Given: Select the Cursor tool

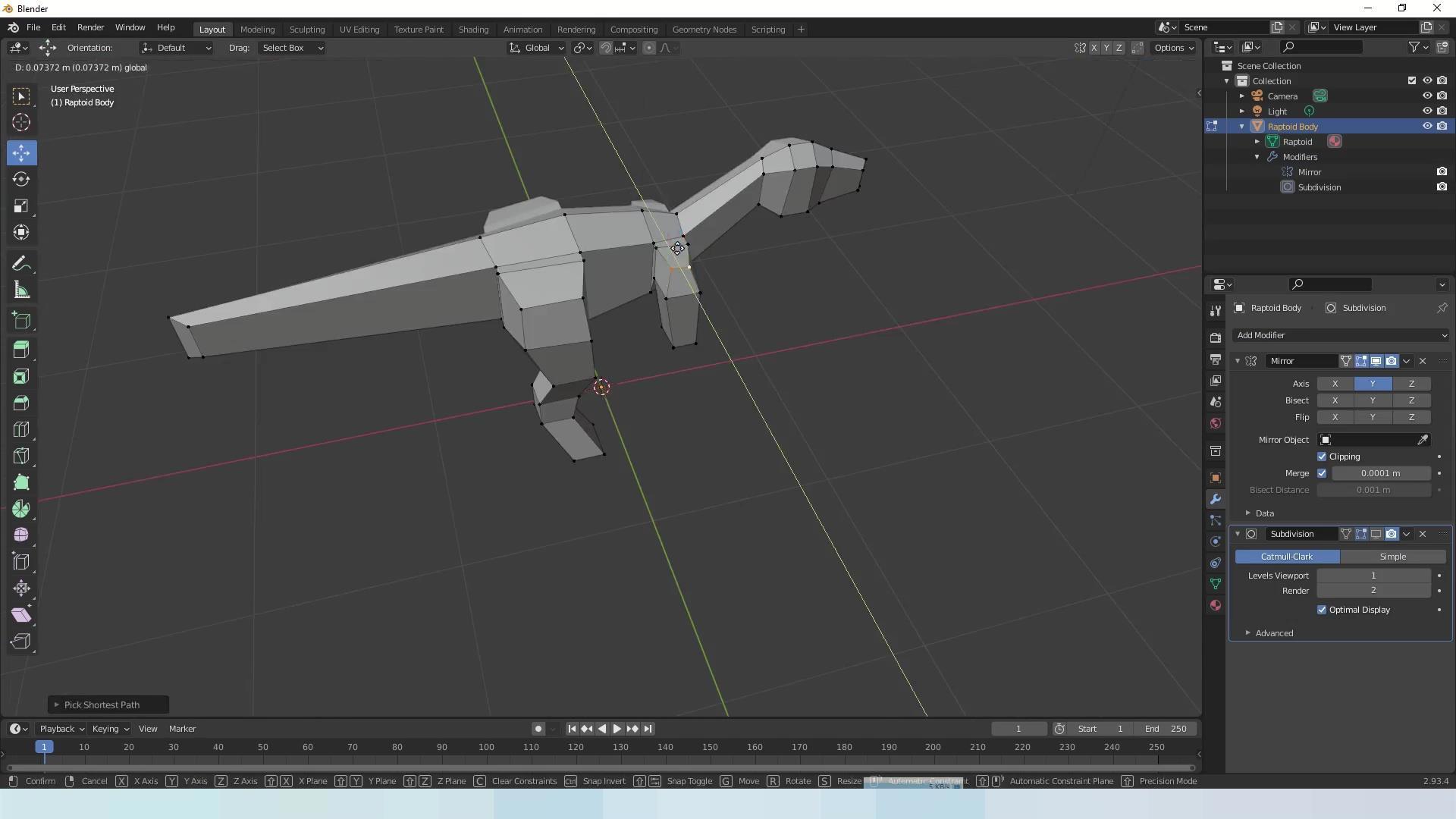Looking at the screenshot, I should click(21, 122).
